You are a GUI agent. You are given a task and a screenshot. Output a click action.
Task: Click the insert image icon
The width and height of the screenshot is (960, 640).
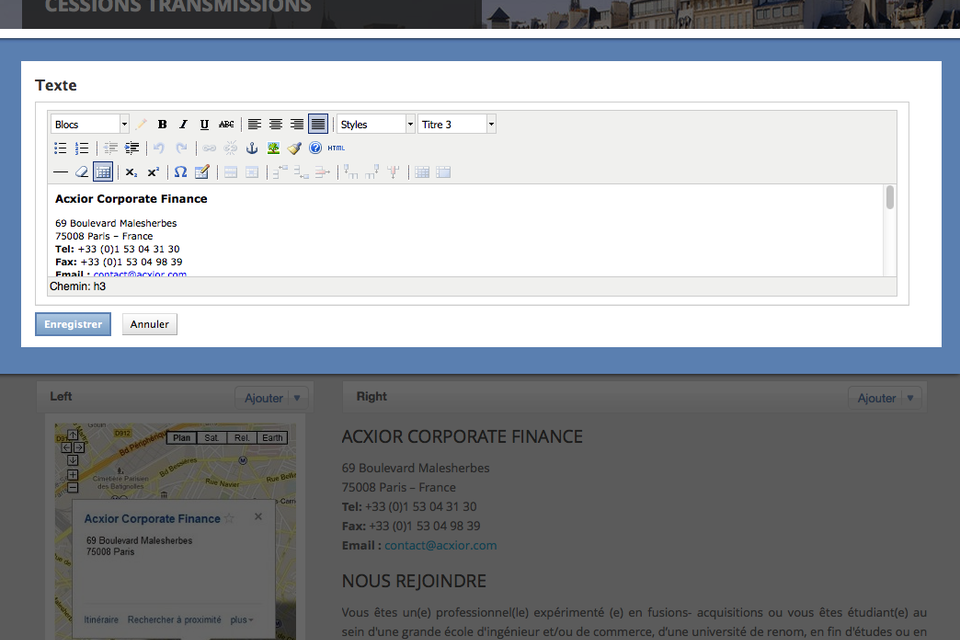point(273,148)
